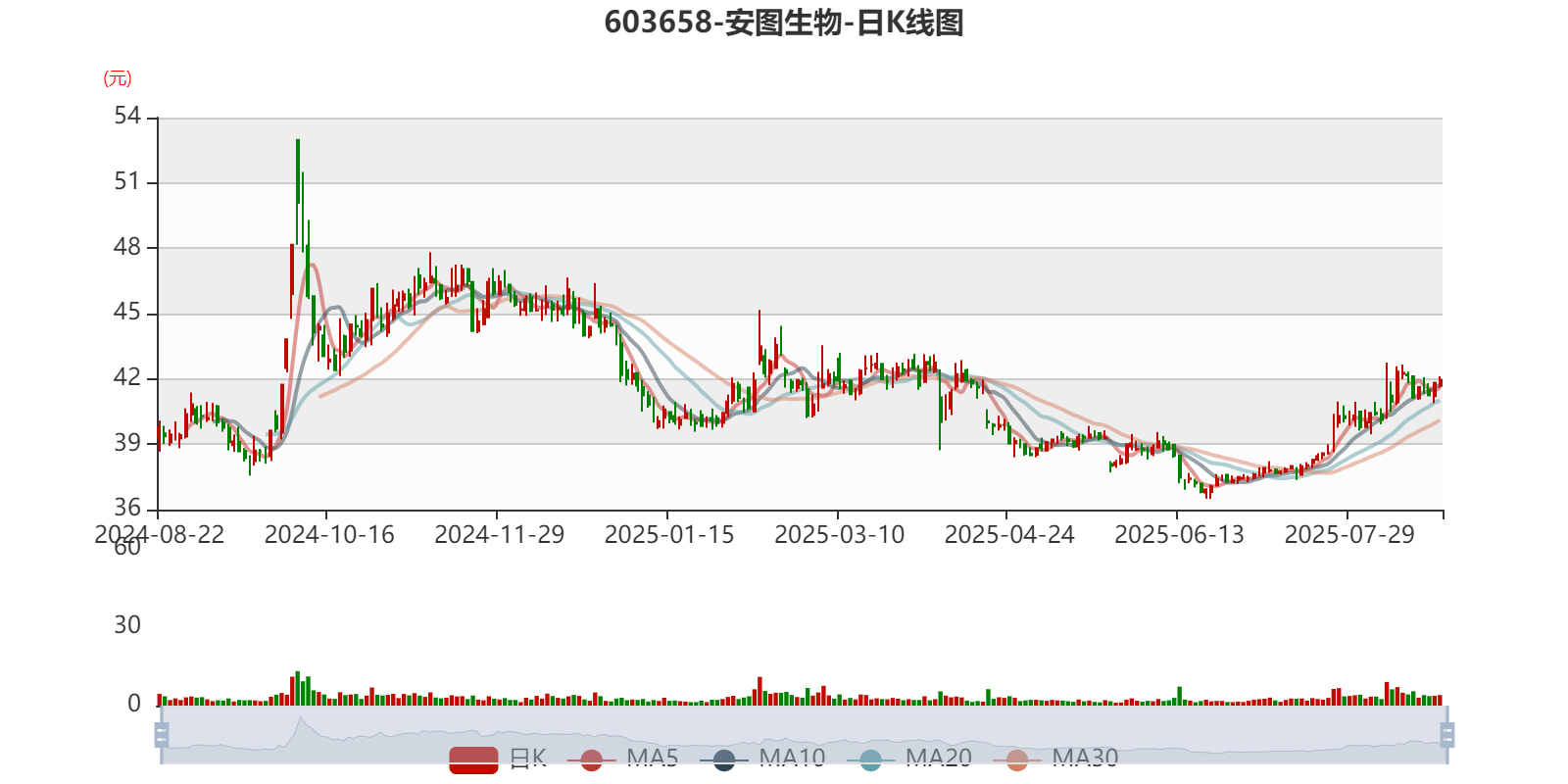Click the 0 volume axis label
The image size is (1568, 784).
[x=134, y=704]
